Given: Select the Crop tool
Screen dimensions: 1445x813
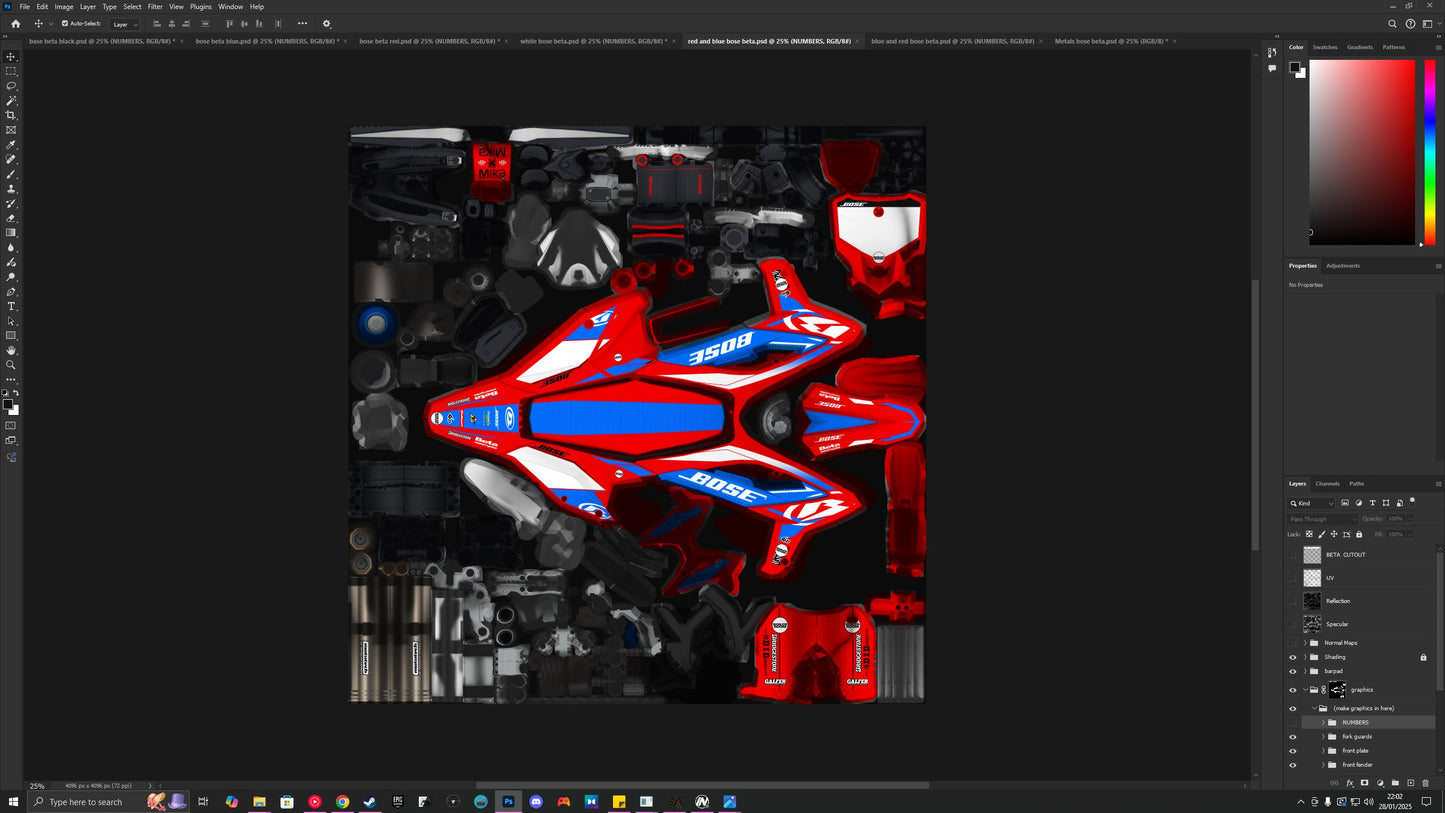Looking at the screenshot, I should 11,115.
